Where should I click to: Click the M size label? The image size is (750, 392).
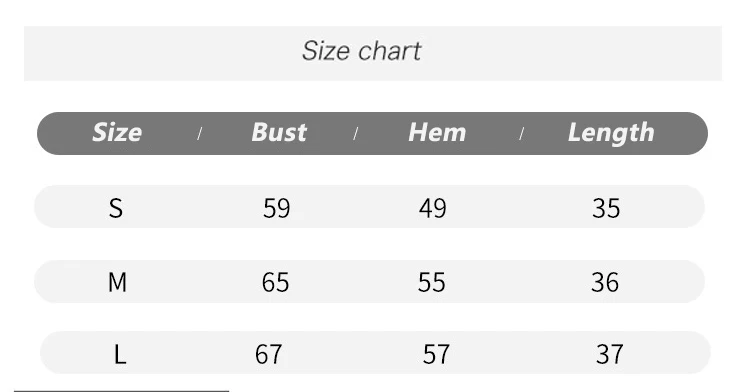point(117,282)
